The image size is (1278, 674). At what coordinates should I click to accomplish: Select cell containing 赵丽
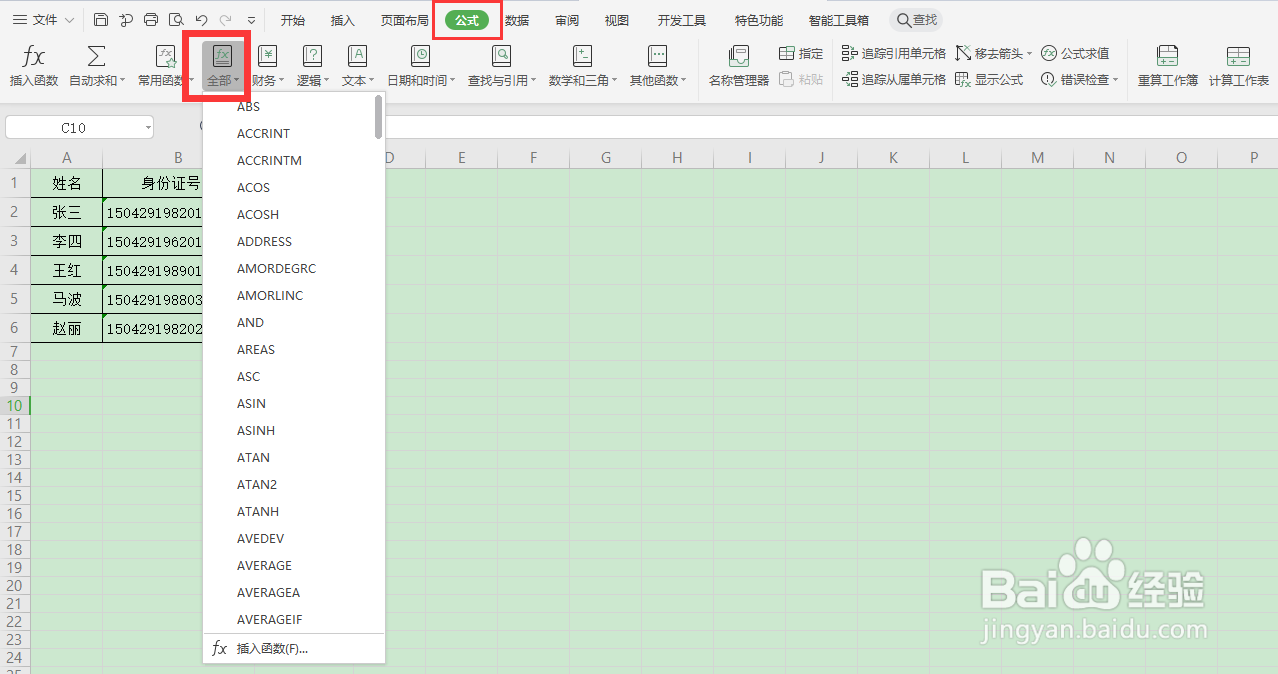pos(66,328)
